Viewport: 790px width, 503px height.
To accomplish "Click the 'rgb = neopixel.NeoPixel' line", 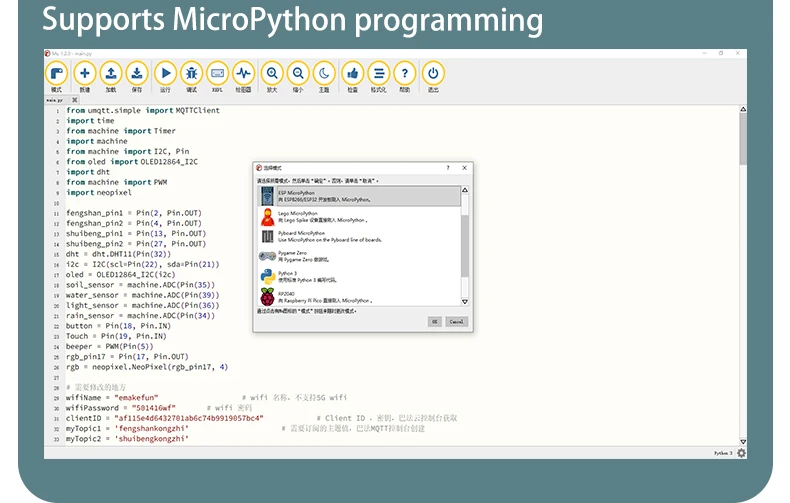I will pyautogui.click(x=147, y=367).
